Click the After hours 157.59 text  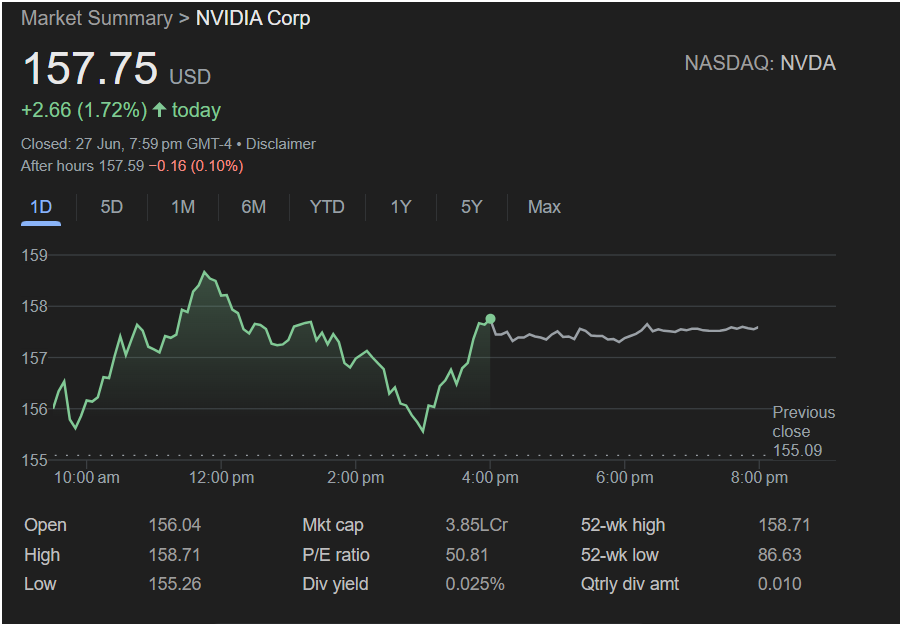click(x=82, y=166)
